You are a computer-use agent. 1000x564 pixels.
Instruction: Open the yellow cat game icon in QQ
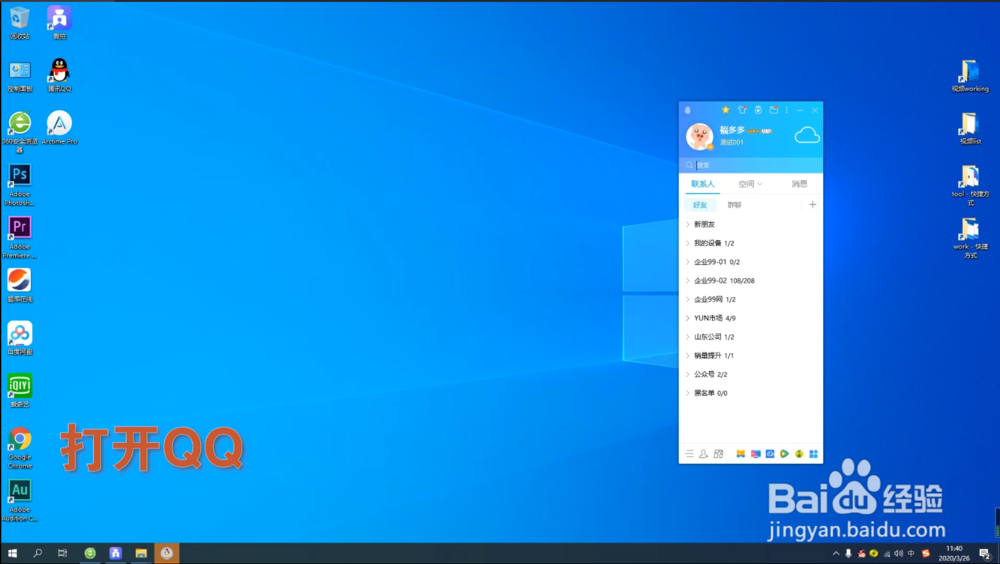coord(740,454)
